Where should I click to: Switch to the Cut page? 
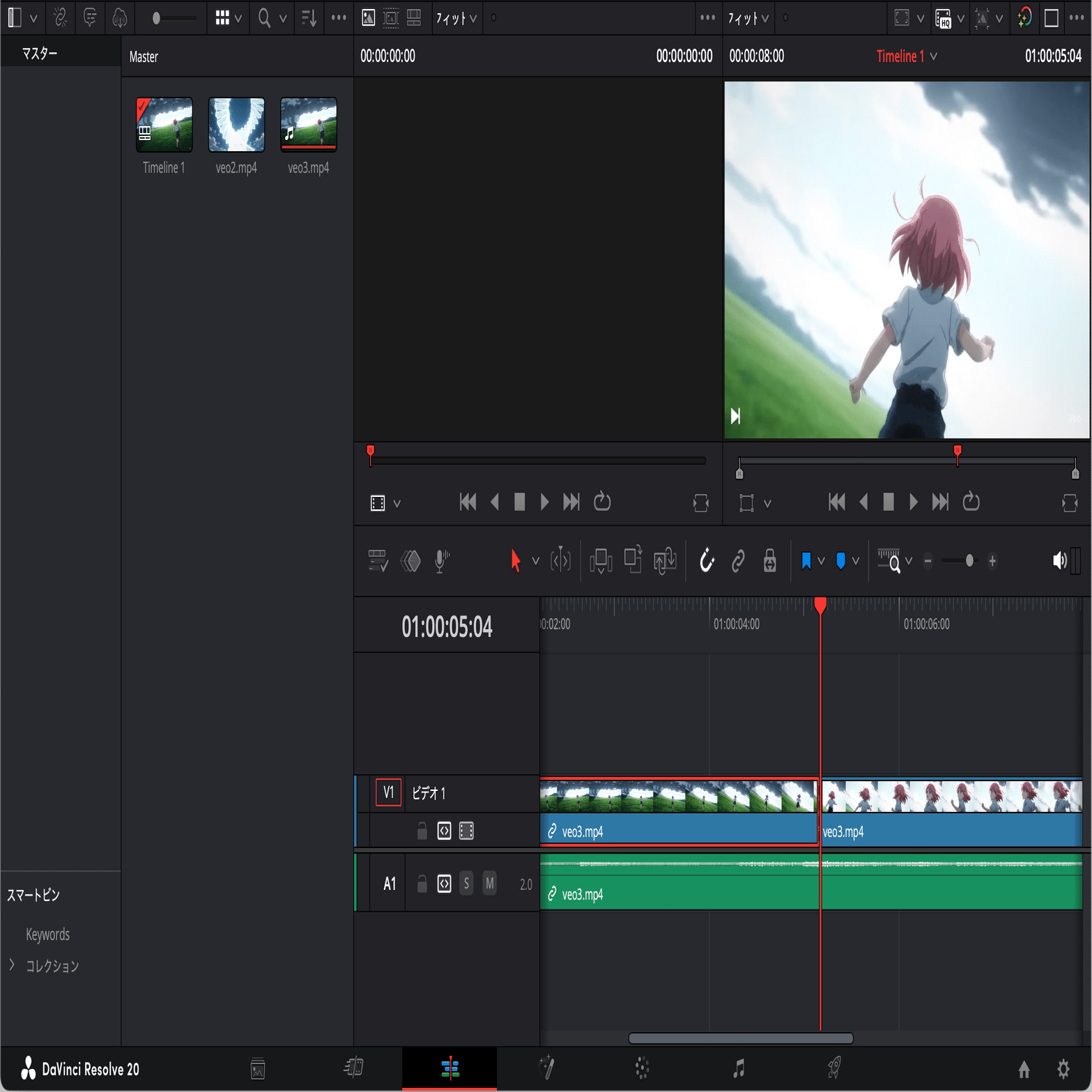(x=353, y=1068)
